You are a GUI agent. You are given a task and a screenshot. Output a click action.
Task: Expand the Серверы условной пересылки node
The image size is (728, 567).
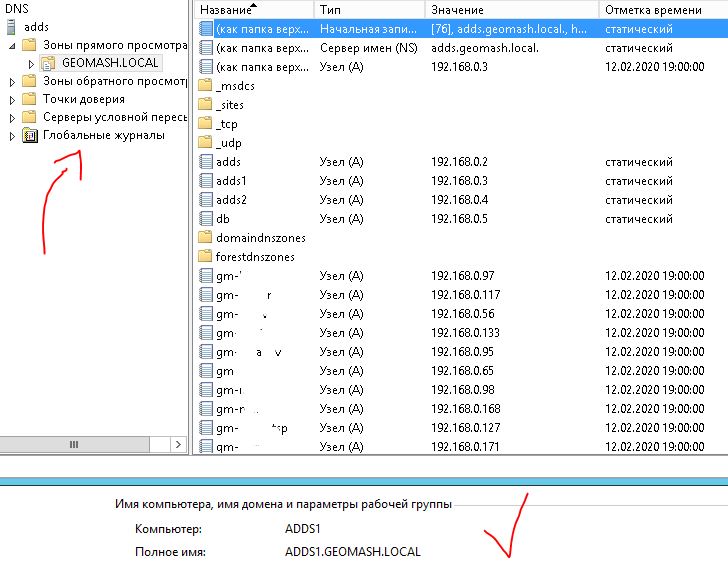point(13,118)
